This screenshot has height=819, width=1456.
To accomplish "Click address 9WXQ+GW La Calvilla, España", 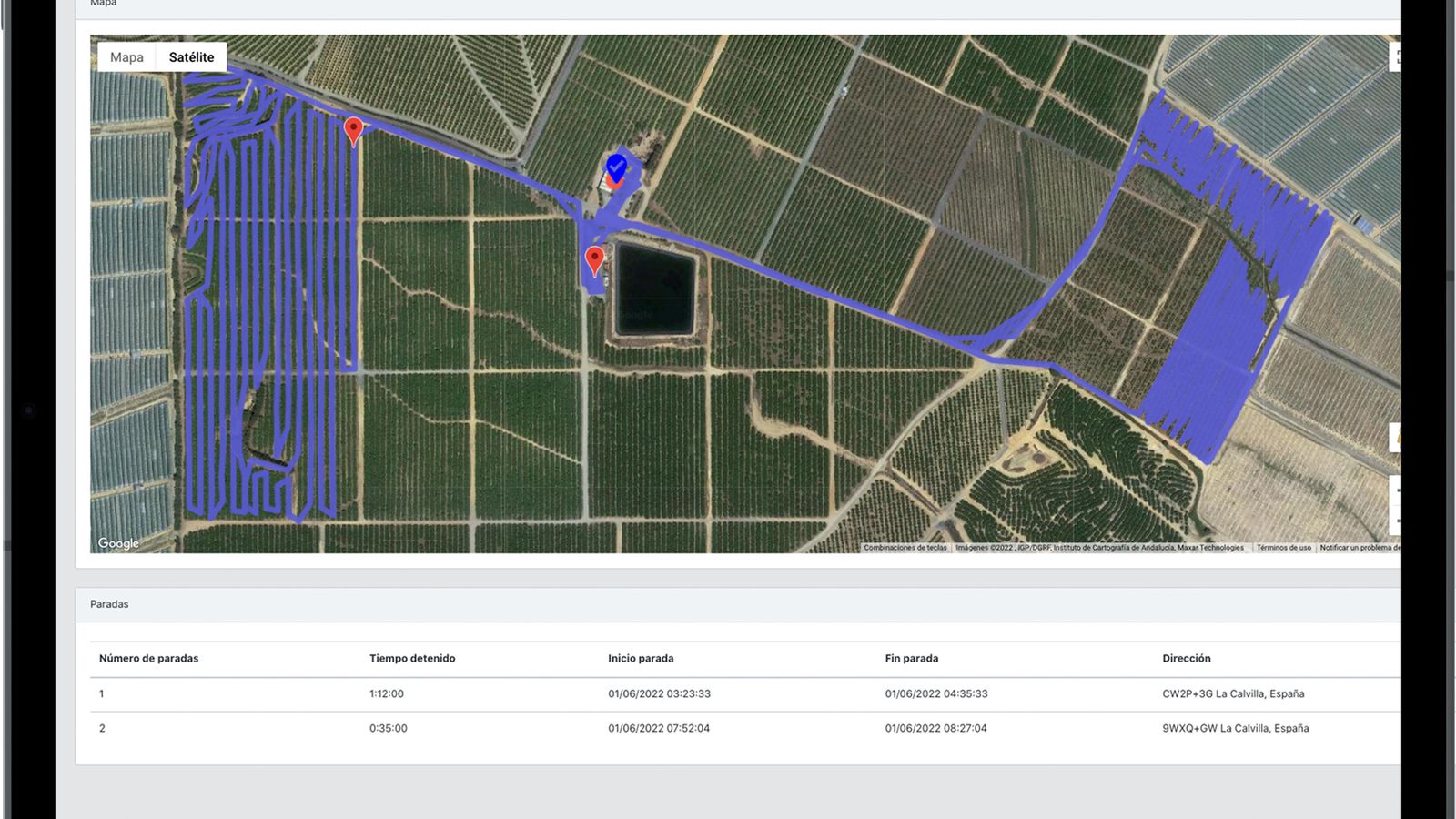I will coord(1235,728).
